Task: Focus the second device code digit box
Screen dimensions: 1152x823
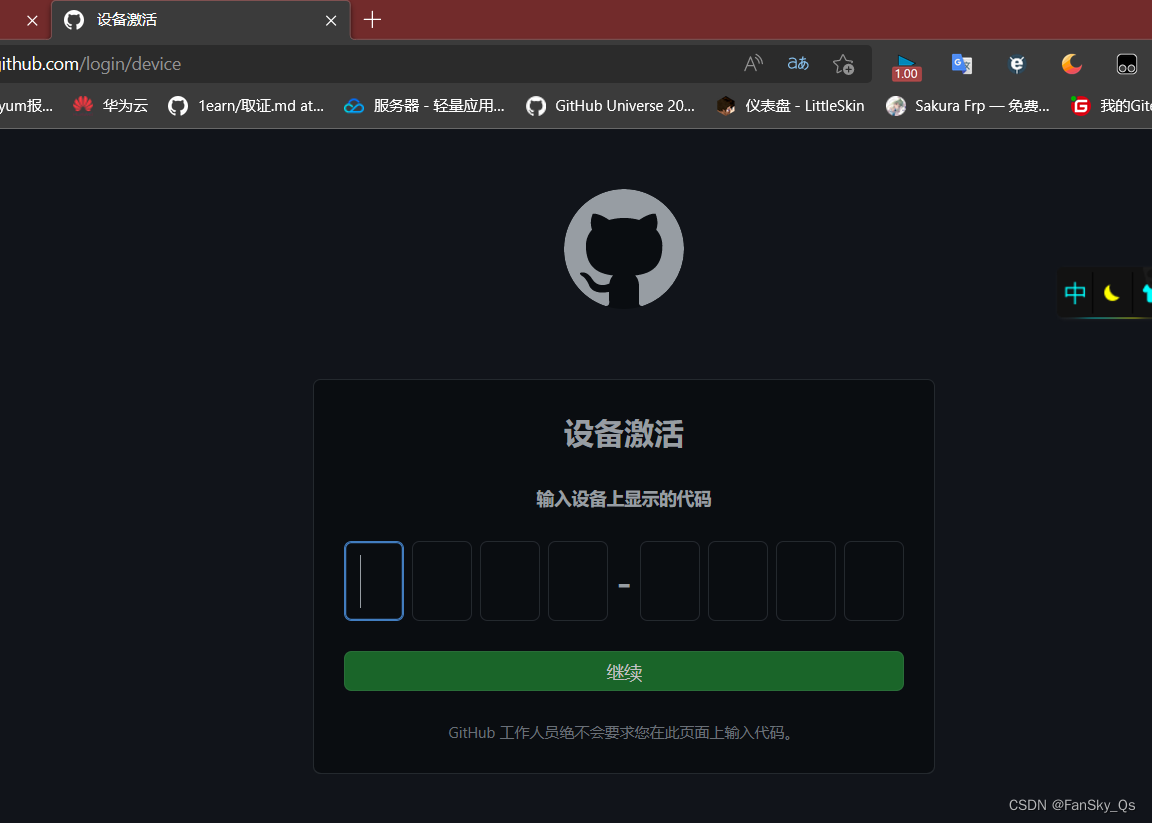Action: point(442,581)
